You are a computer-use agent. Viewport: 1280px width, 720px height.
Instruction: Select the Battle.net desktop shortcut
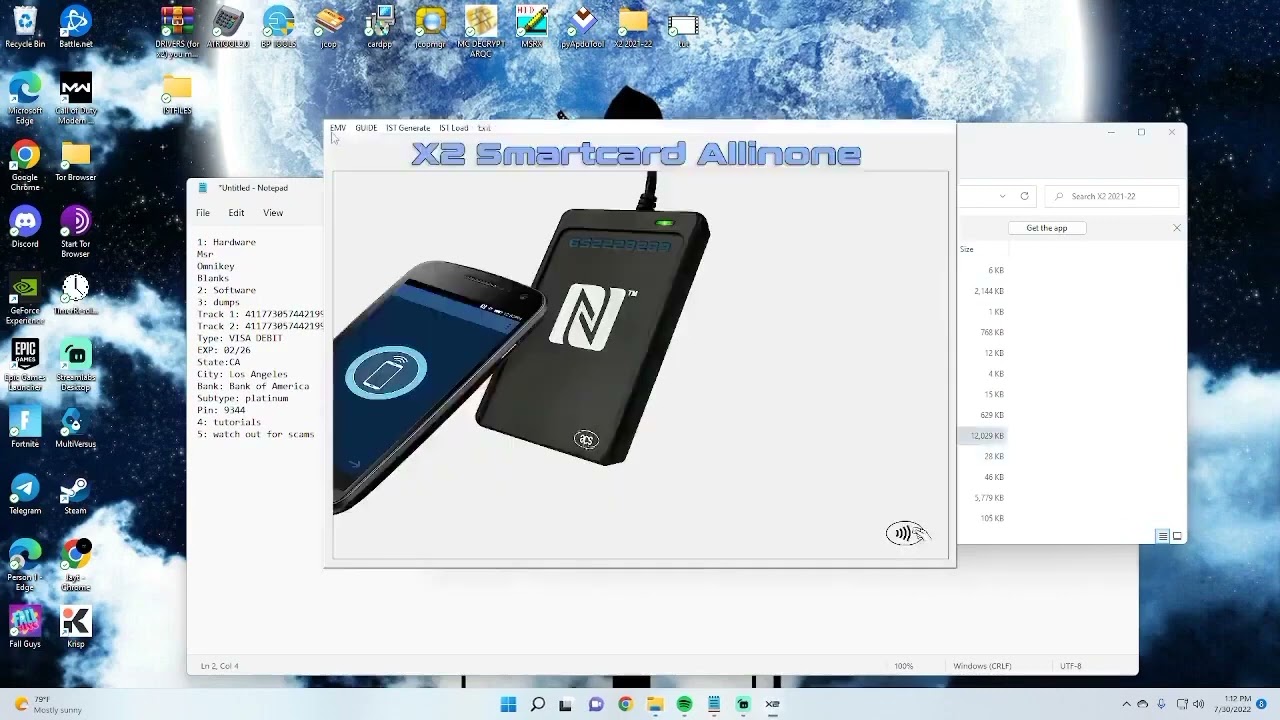tap(75, 27)
